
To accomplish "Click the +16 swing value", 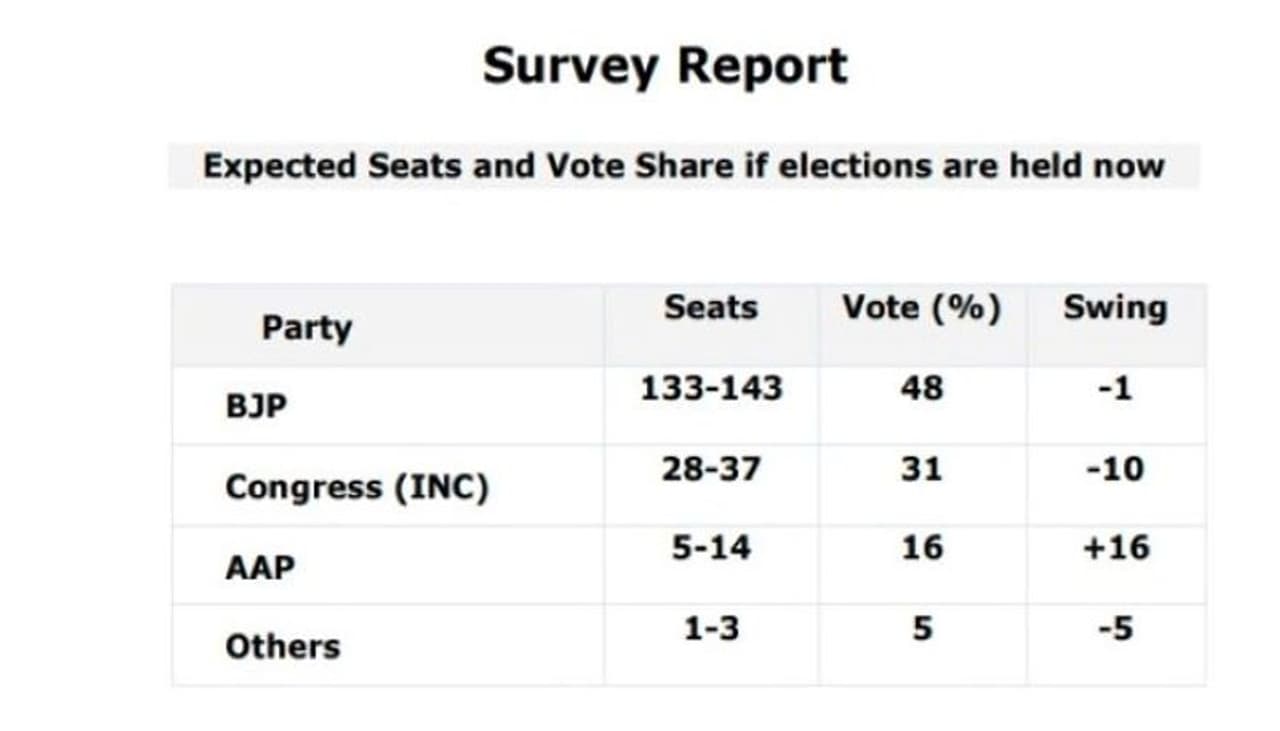I will [1115, 548].
